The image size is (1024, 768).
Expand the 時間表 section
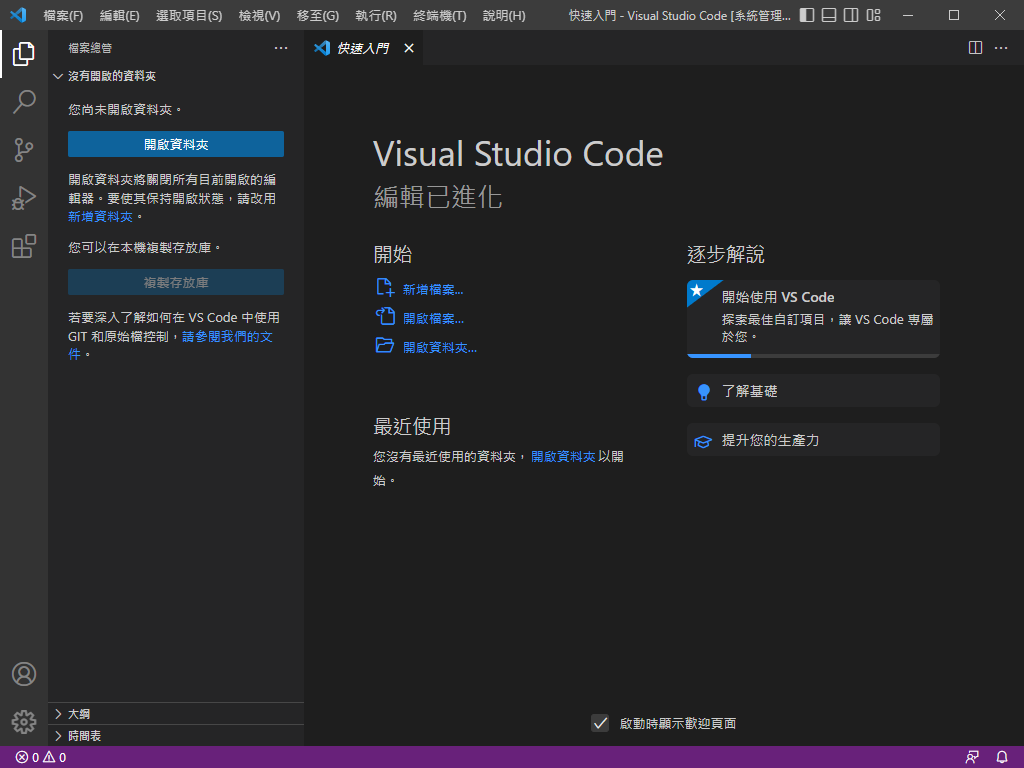[x=58, y=736]
